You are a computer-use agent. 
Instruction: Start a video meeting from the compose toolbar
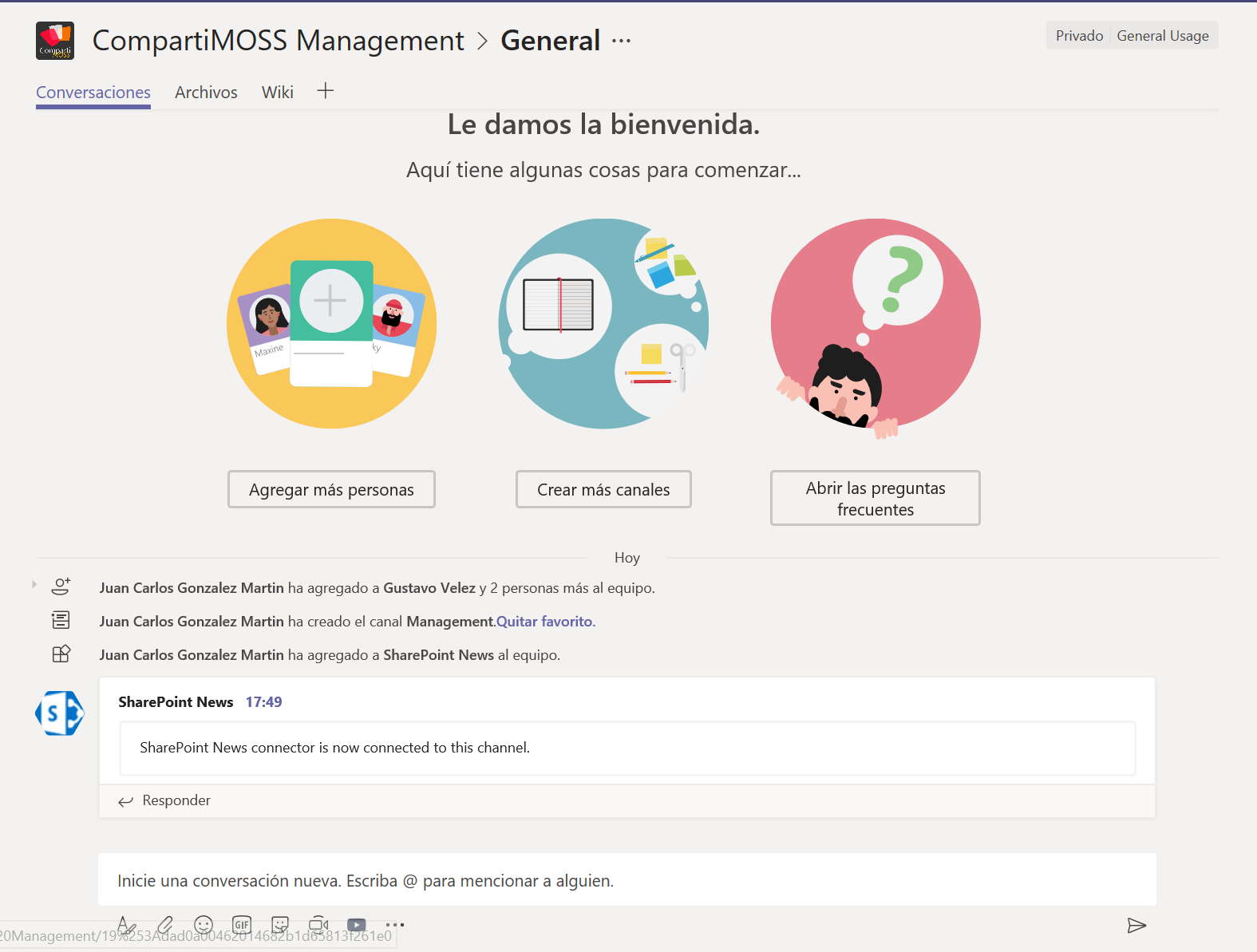pos(318,925)
